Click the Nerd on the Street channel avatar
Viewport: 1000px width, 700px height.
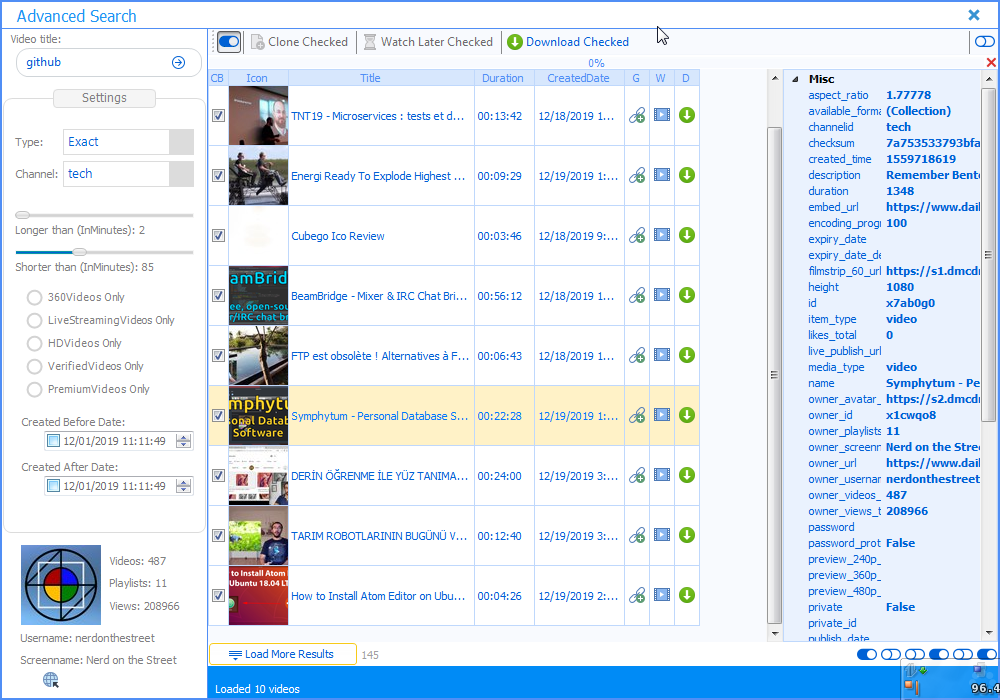(x=61, y=585)
